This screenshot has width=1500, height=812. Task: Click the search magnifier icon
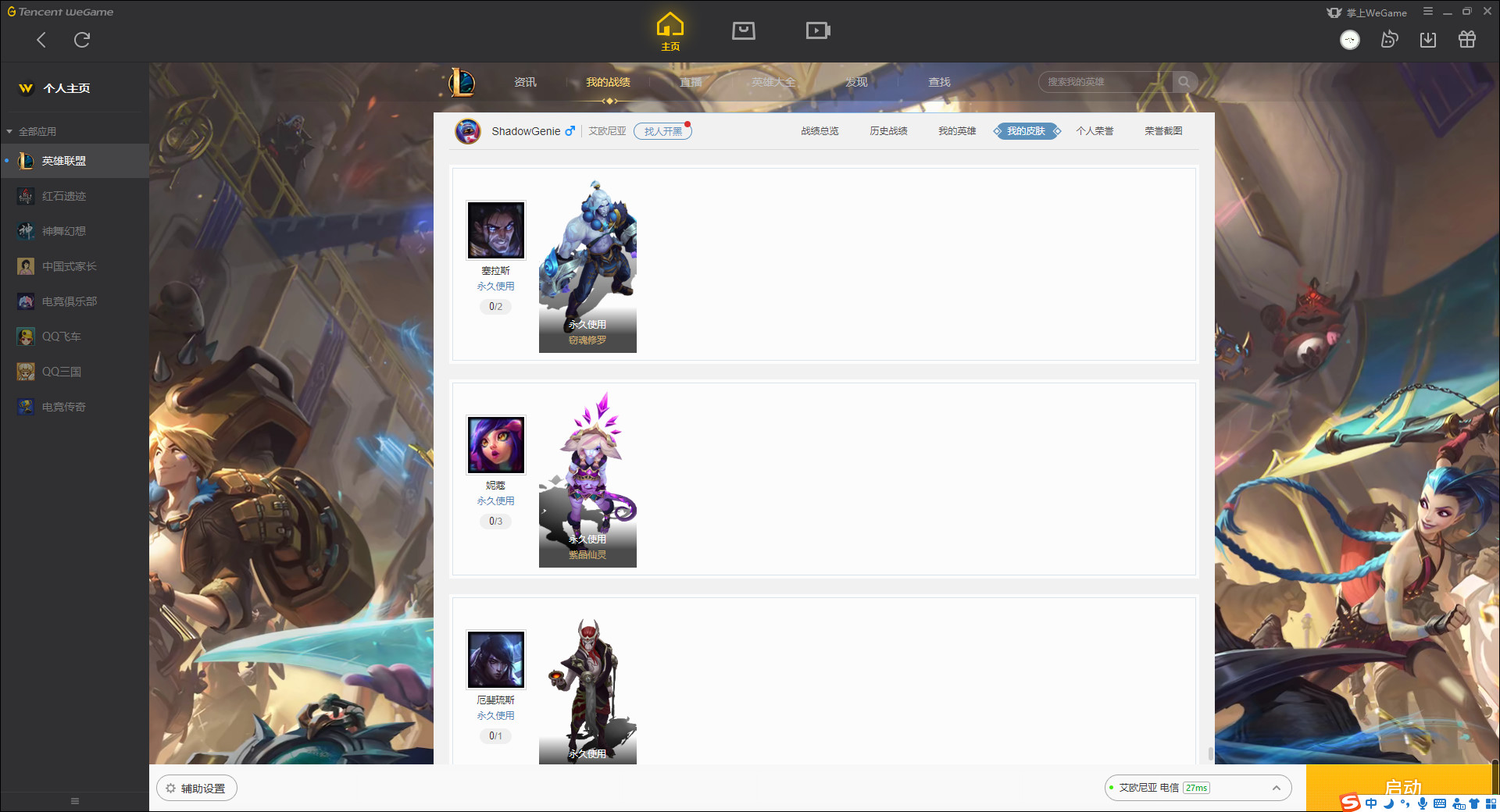(x=1184, y=82)
